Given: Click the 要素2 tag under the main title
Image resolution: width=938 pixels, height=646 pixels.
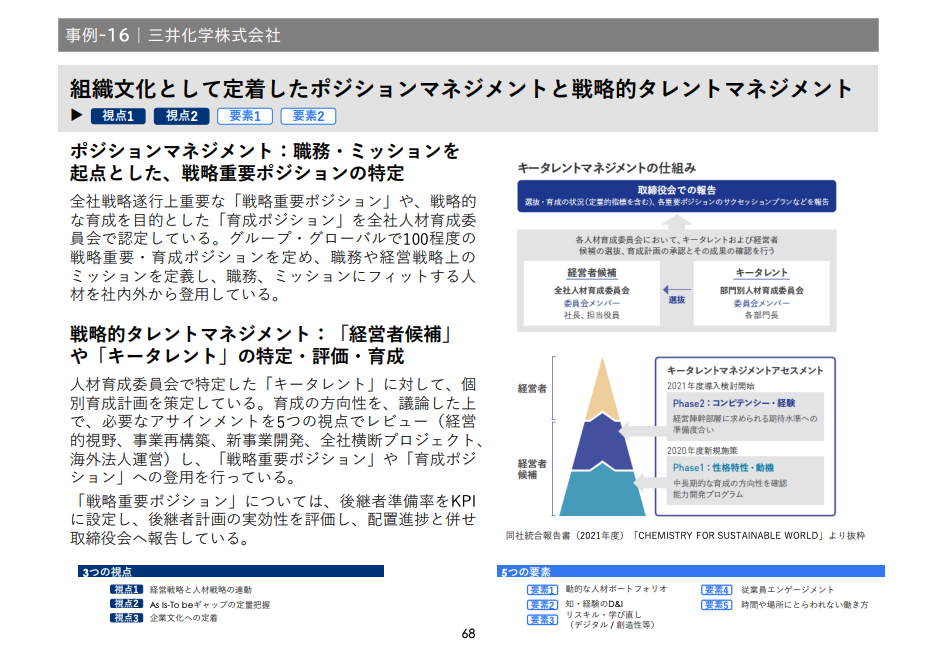Looking at the screenshot, I should coord(308,116).
